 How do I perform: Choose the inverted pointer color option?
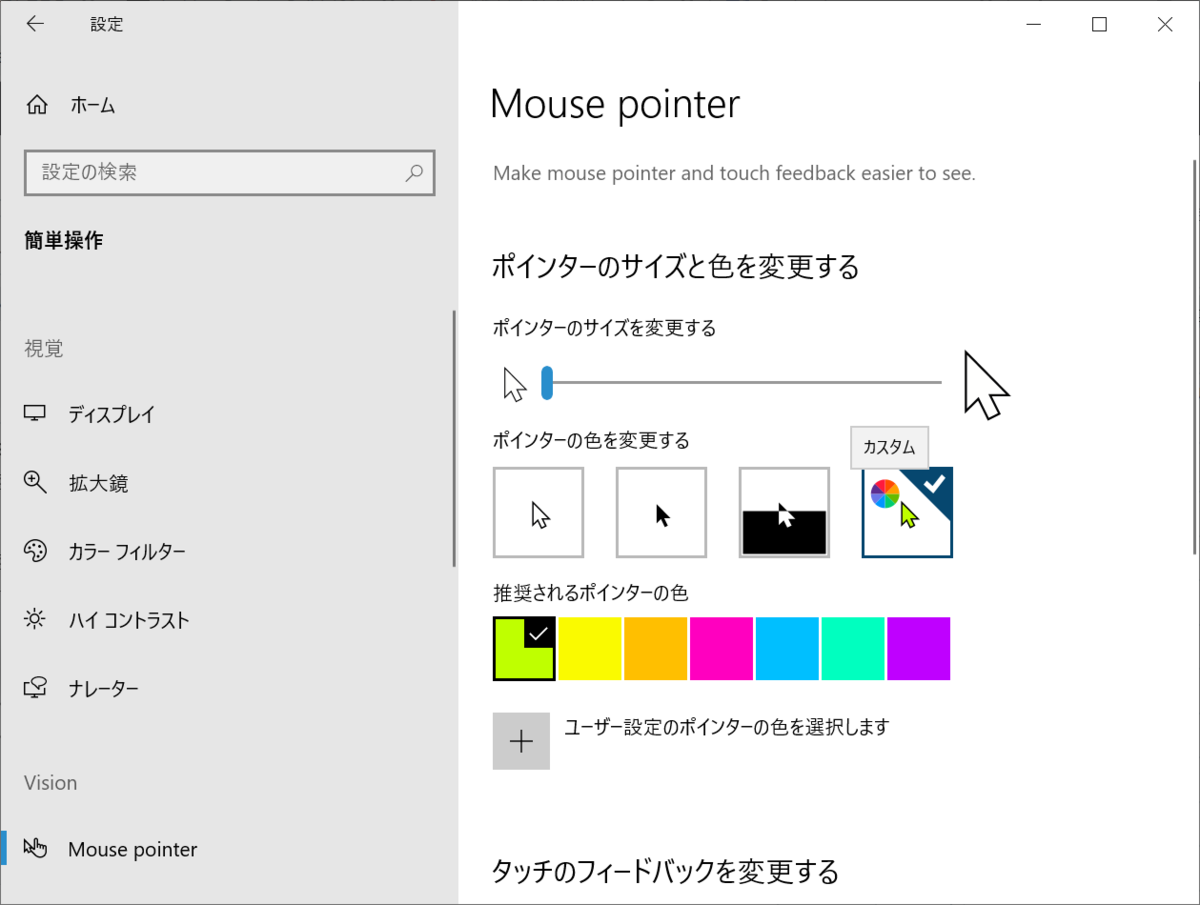click(x=784, y=512)
